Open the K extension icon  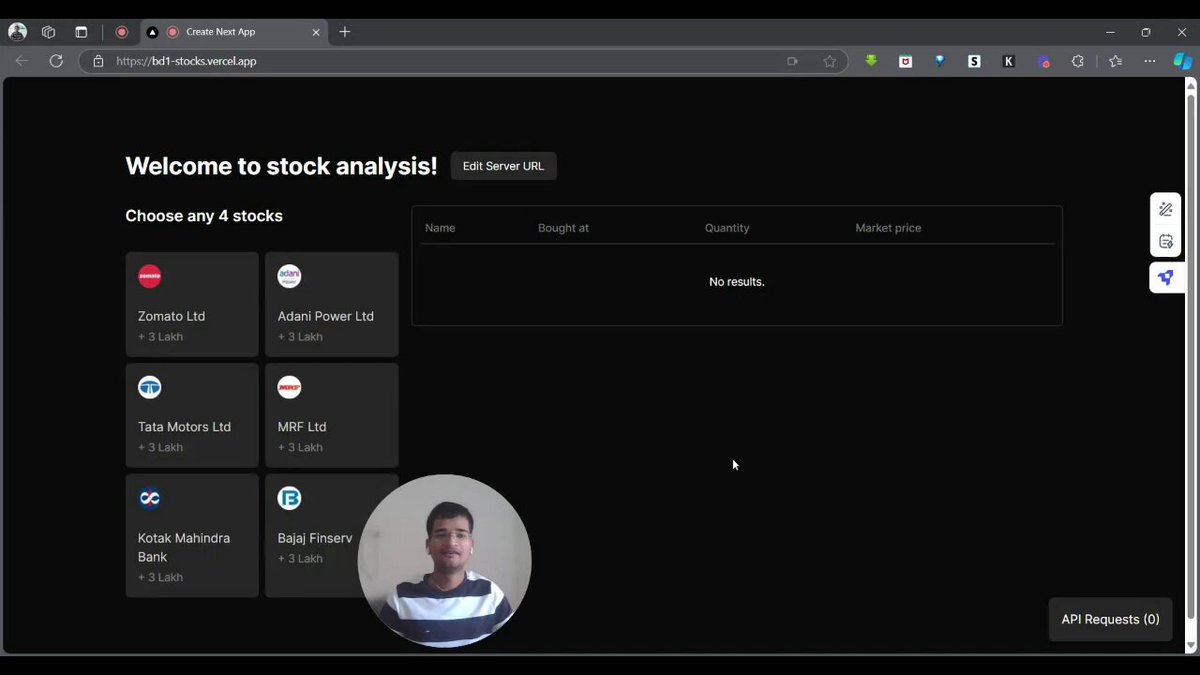pos(1008,61)
